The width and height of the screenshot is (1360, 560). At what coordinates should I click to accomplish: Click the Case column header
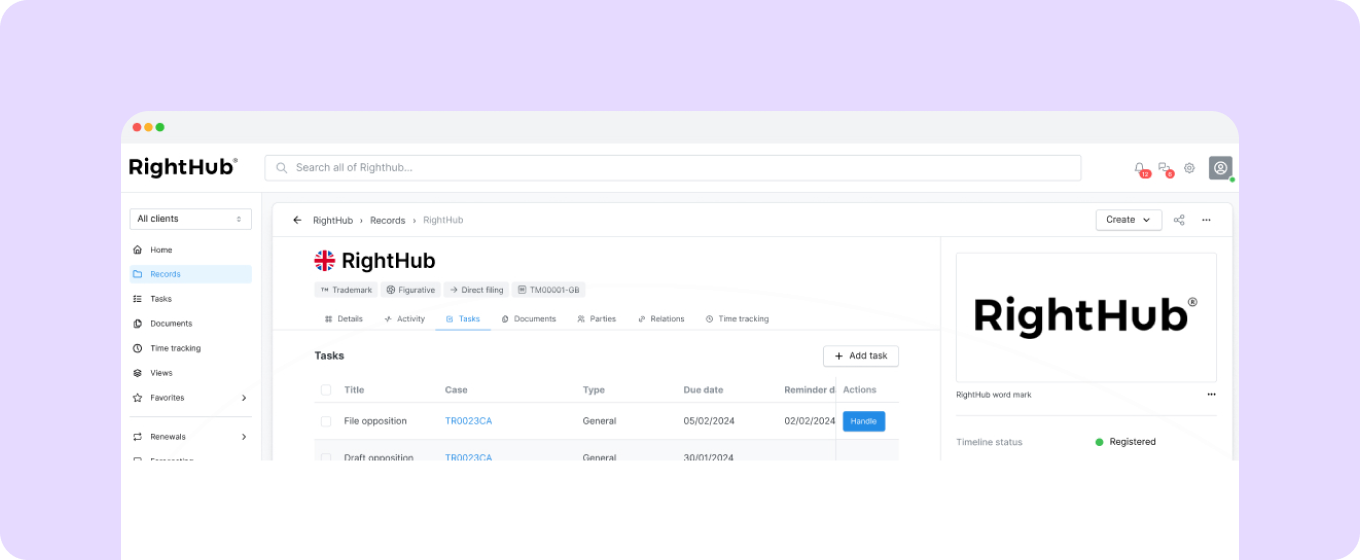coord(456,390)
